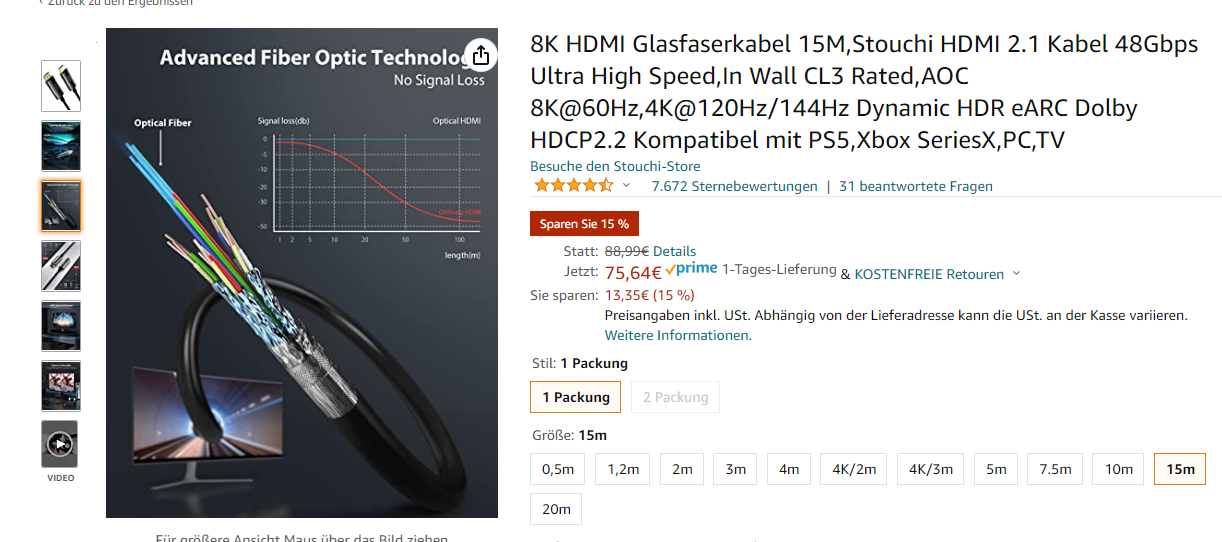Viewport: 1222px width, 542px height.
Task: Choose the 1 Packung style option
Action: [576, 397]
